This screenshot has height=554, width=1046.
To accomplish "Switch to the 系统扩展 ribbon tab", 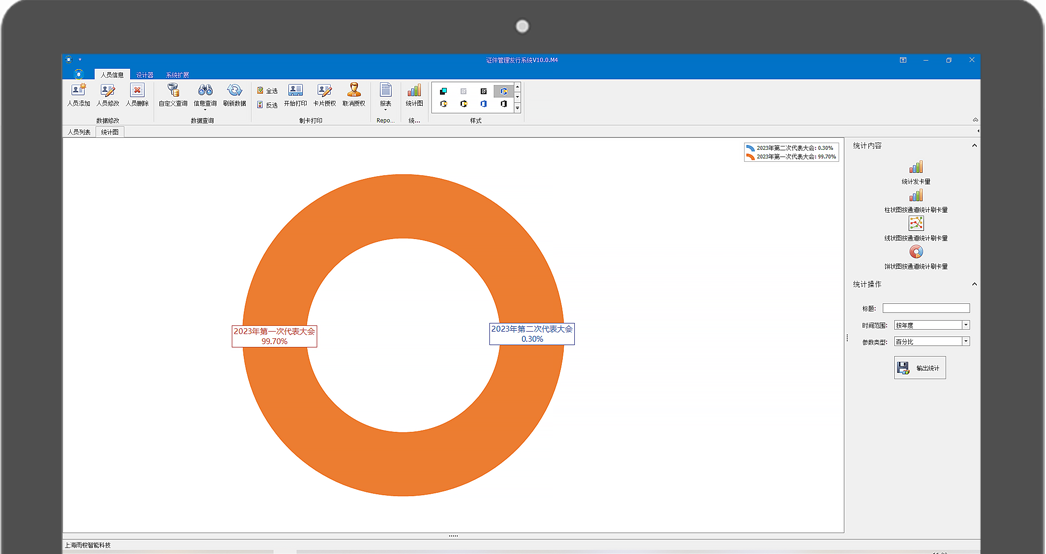I will (177, 75).
